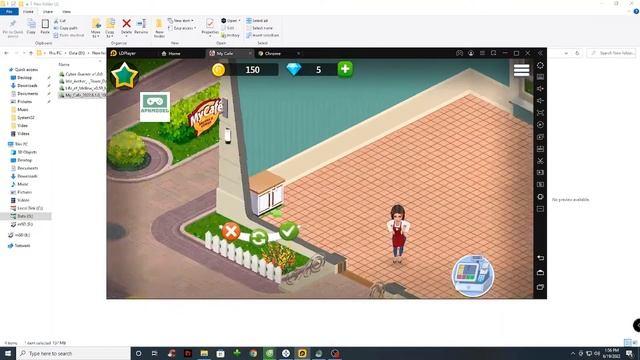Open the Windows Start menu
640x360 pixels.
[8, 353]
